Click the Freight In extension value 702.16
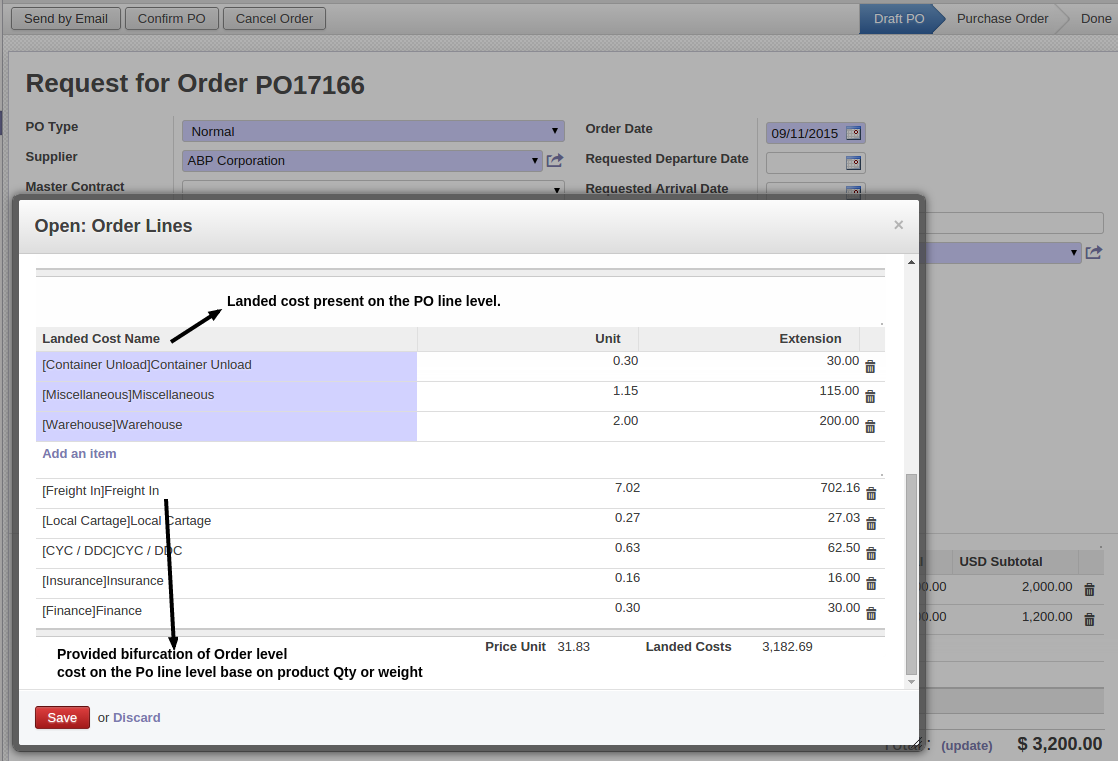Viewport: 1118px width, 761px height. (x=840, y=488)
